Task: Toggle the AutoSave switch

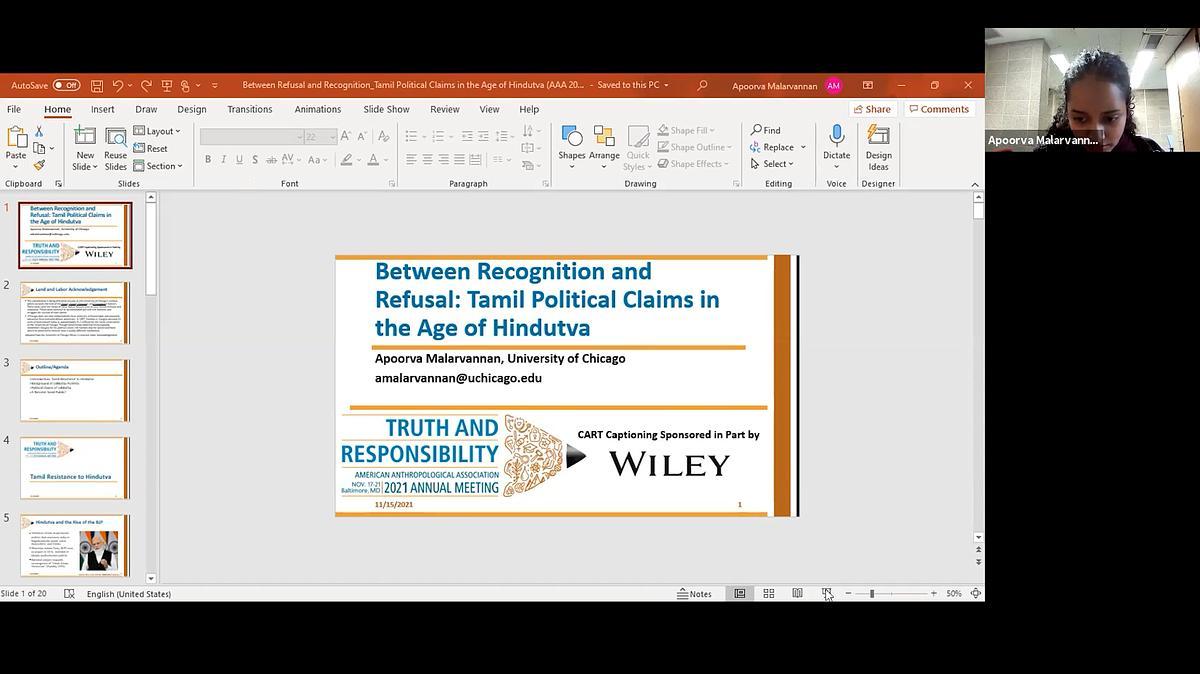Action: point(66,85)
